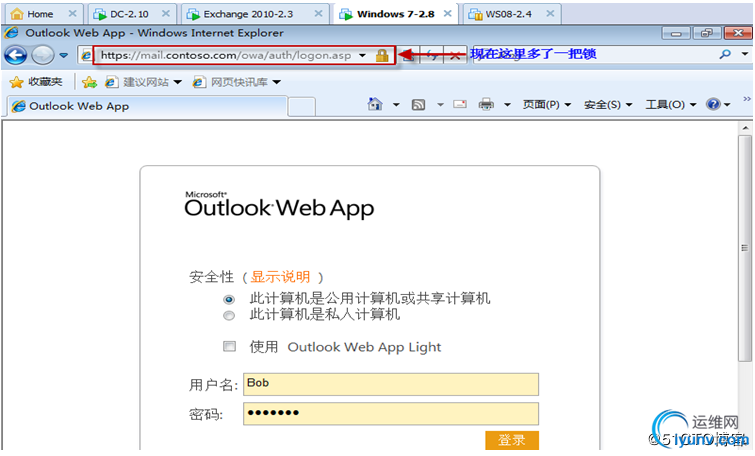The height and width of the screenshot is (456, 755).
Task: Open a new blank browser tab
Action: [301, 107]
